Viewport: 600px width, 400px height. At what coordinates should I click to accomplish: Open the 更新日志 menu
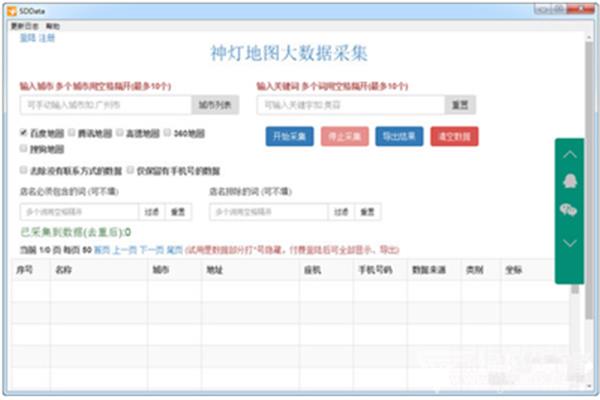(x=24, y=26)
